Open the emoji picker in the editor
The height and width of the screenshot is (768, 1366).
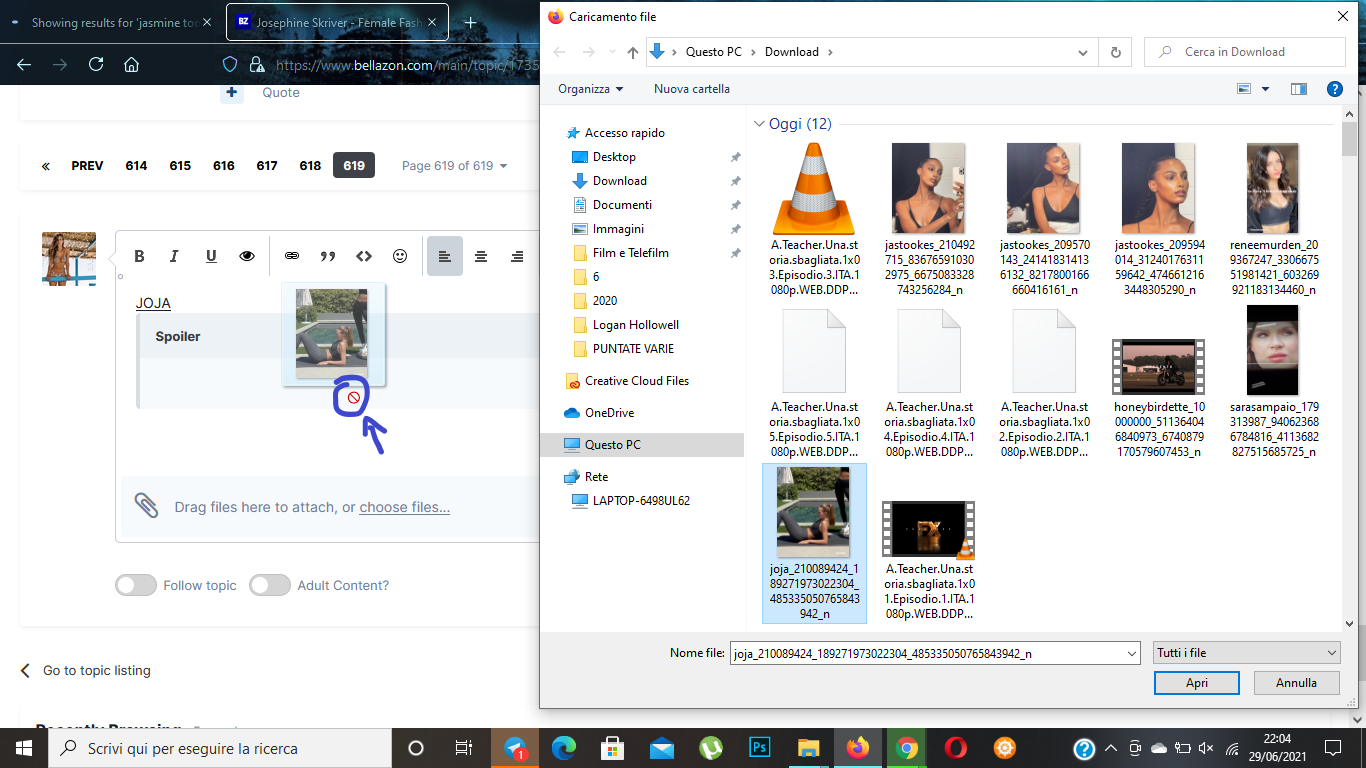coord(400,256)
